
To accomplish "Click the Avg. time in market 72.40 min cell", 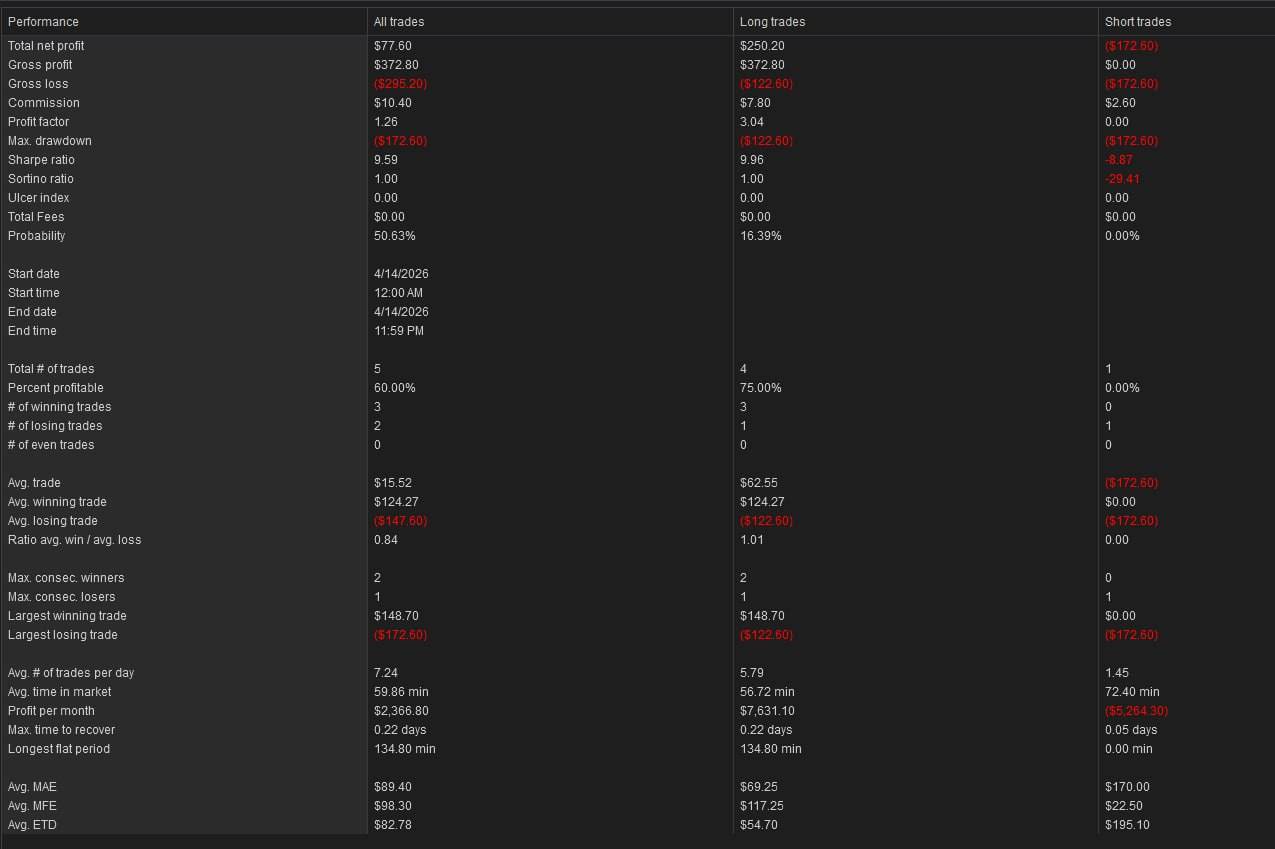I will coord(1132,692).
